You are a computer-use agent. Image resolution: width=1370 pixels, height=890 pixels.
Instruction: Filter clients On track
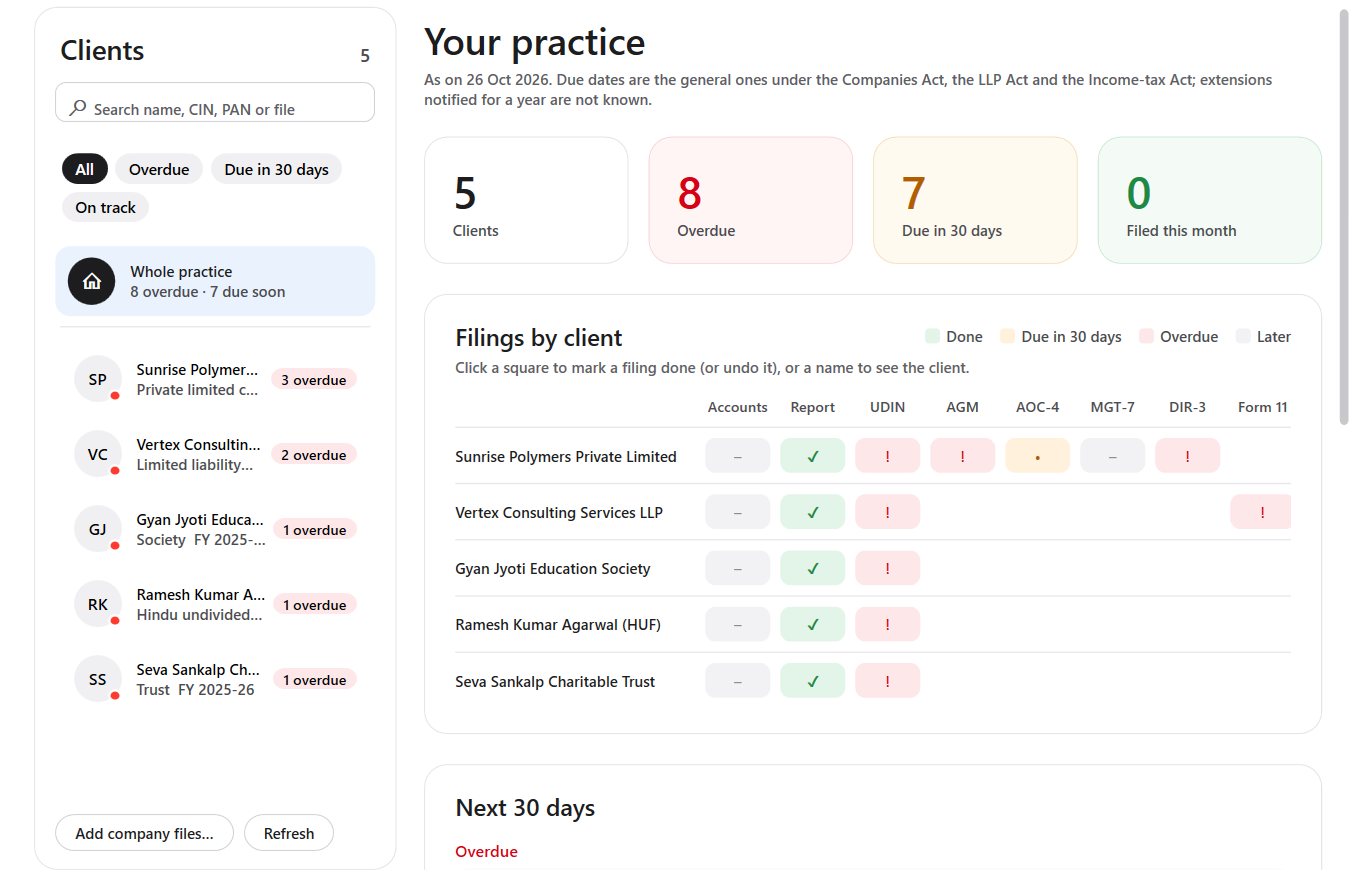(105, 207)
